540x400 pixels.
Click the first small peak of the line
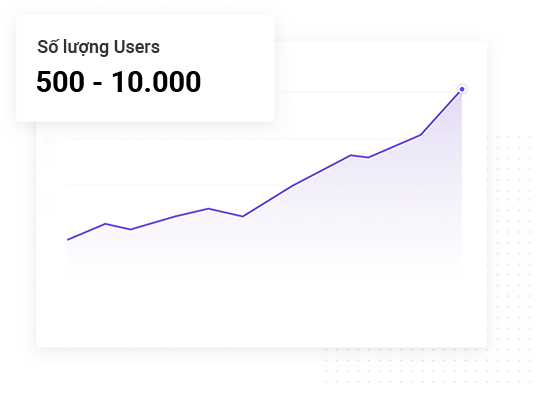(x=105, y=224)
